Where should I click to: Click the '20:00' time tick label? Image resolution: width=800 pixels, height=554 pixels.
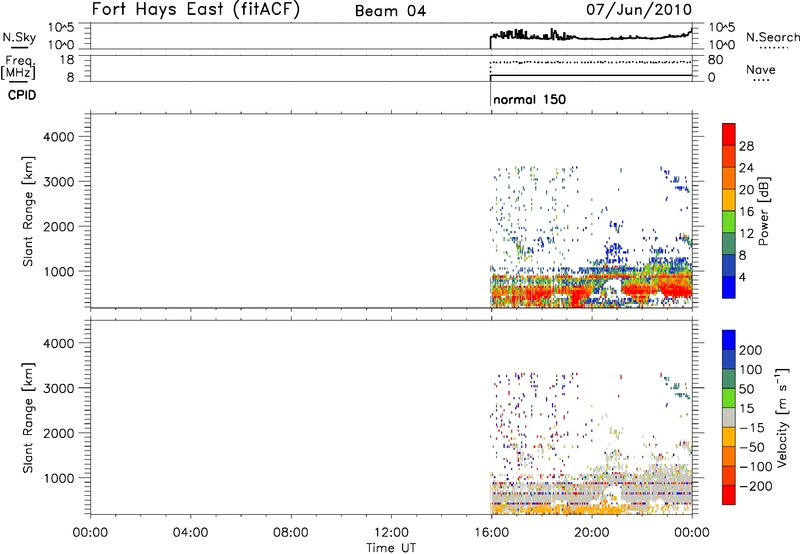pyautogui.click(x=592, y=533)
